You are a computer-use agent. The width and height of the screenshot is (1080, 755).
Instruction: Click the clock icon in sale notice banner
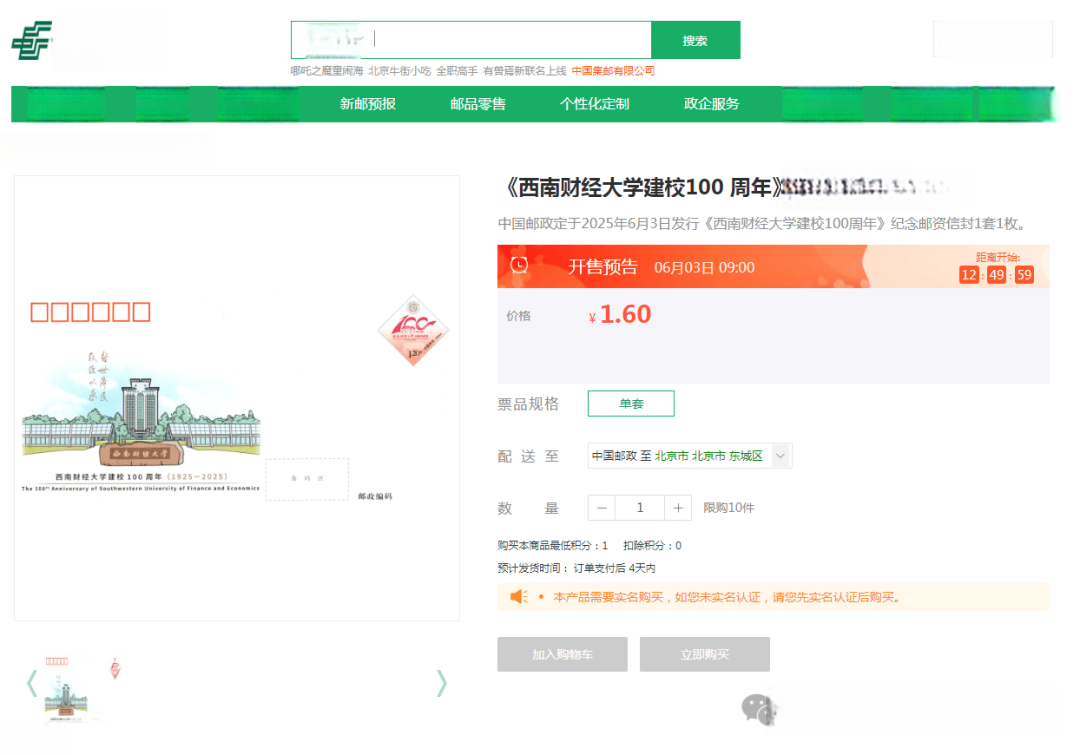pyautogui.click(x=519, y=266)
